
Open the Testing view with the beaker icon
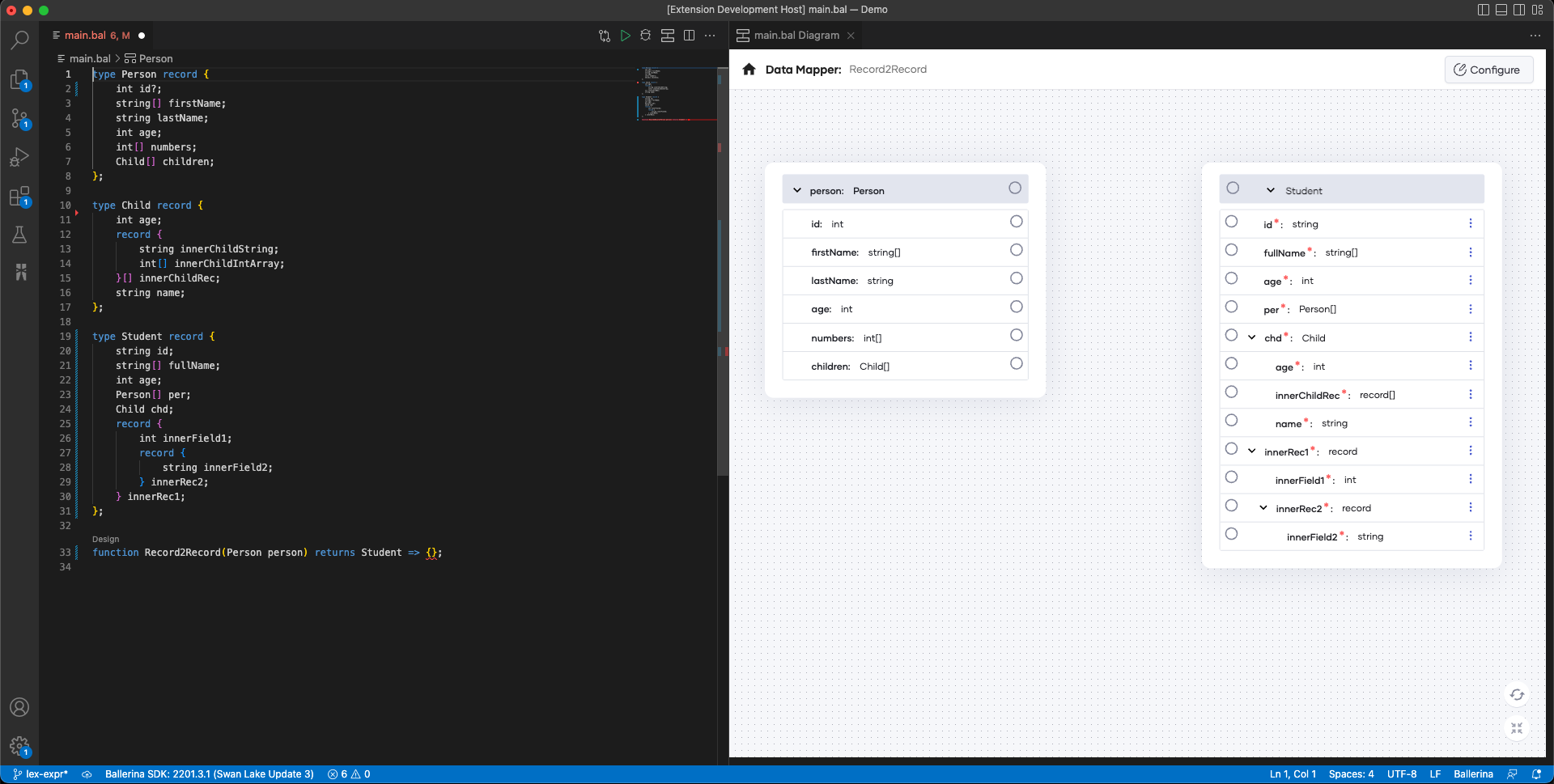20,235
